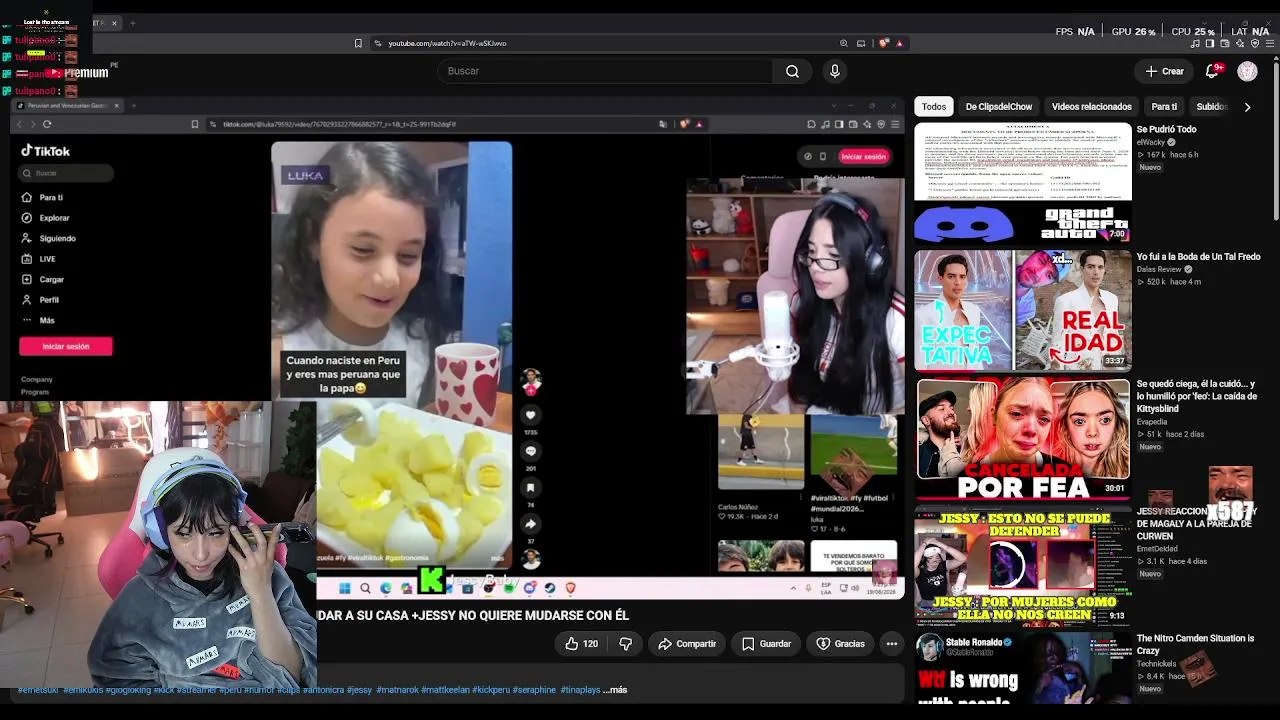Screen dimensions: 1280x720
Task: Open TikTok Para ti feed
Action: pyautogui.click(x=43, y=198)
